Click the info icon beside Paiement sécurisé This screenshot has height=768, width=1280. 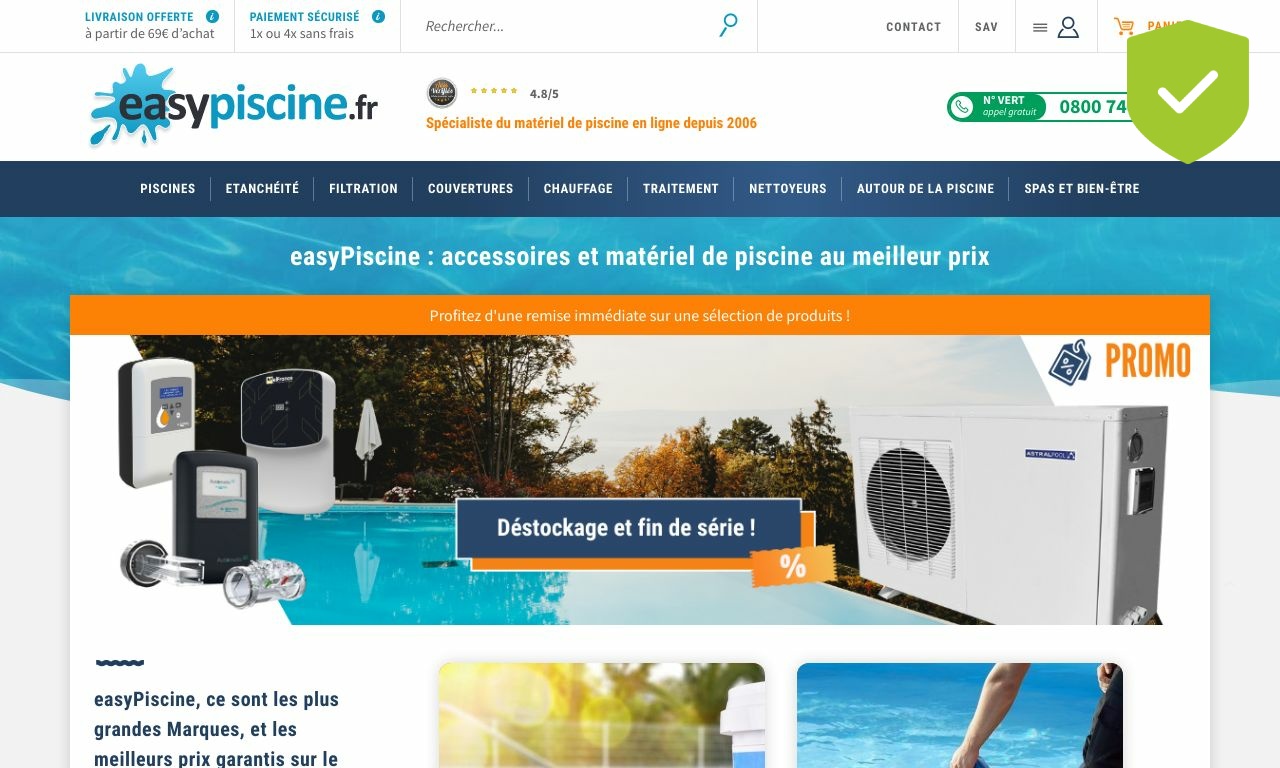click(378, 17)
